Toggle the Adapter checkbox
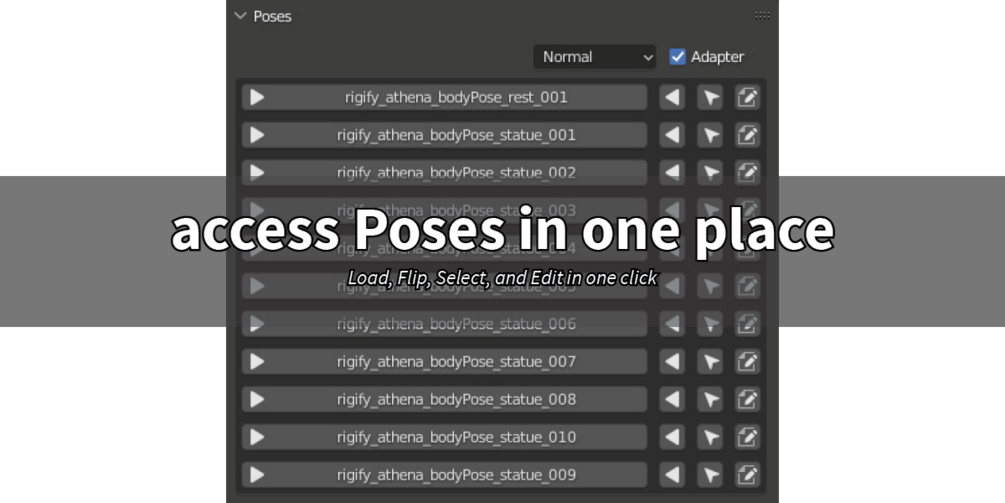Image resolution: width=1005 pixels, height=503 pixels. 678,57
